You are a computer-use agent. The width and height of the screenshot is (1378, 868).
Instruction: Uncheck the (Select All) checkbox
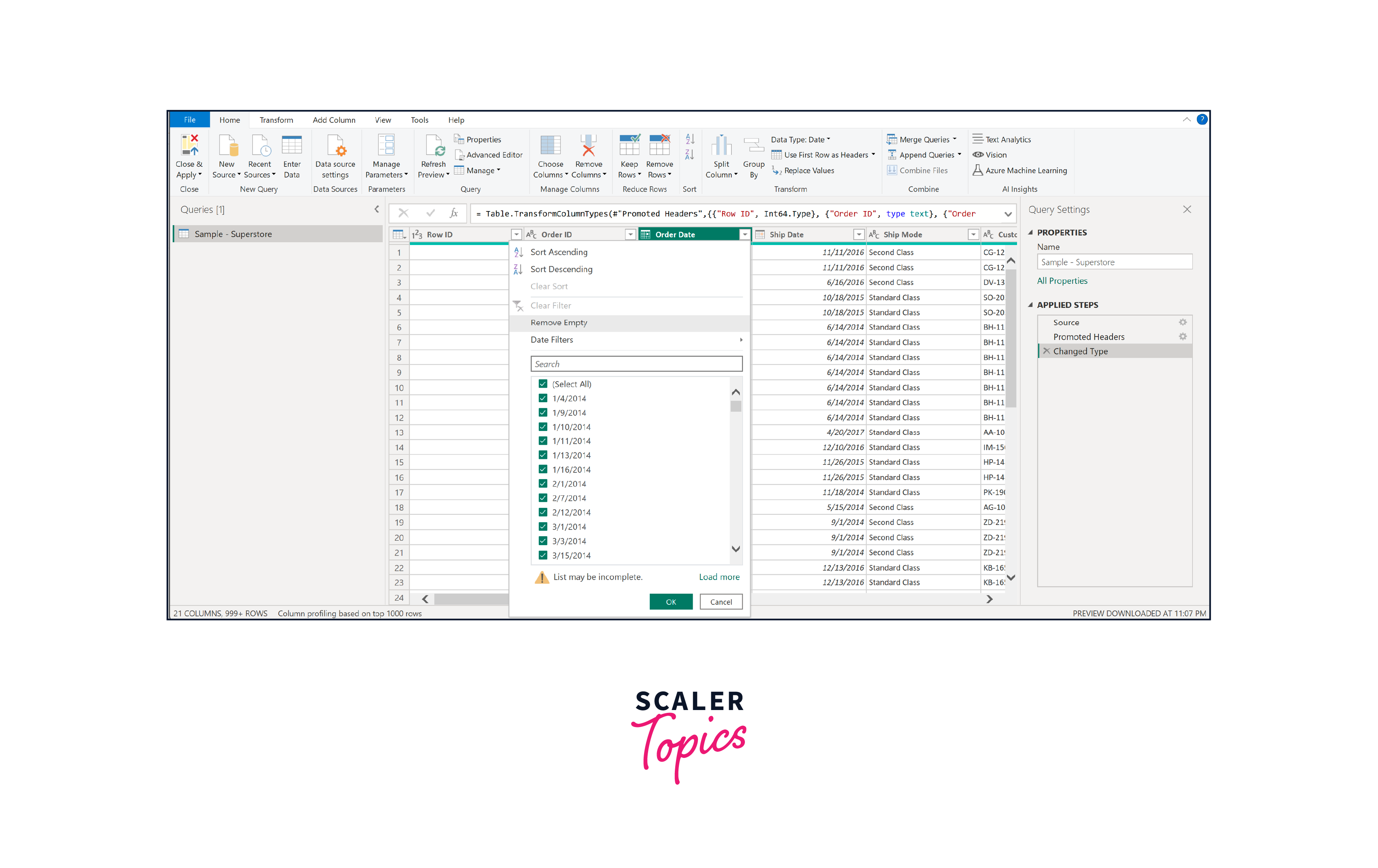click(x=543, y=384)
